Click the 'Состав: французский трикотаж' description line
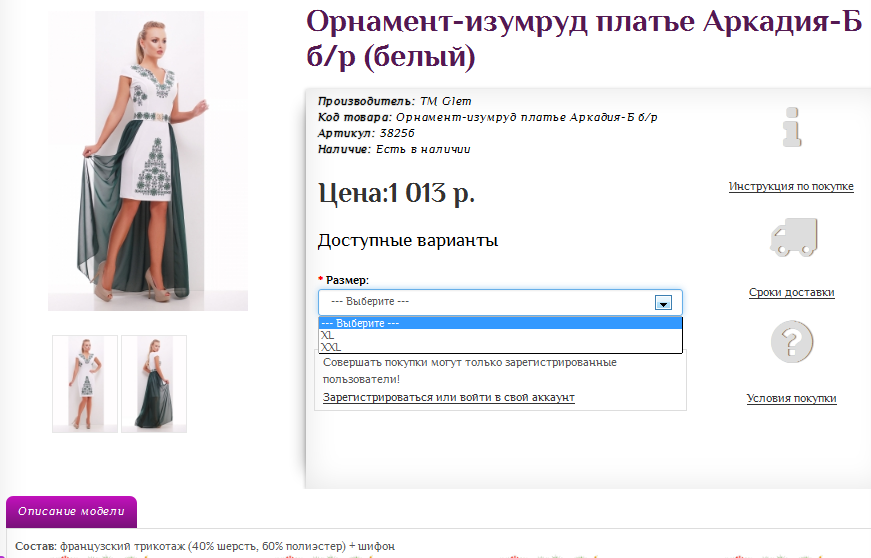 coord(205,546)
